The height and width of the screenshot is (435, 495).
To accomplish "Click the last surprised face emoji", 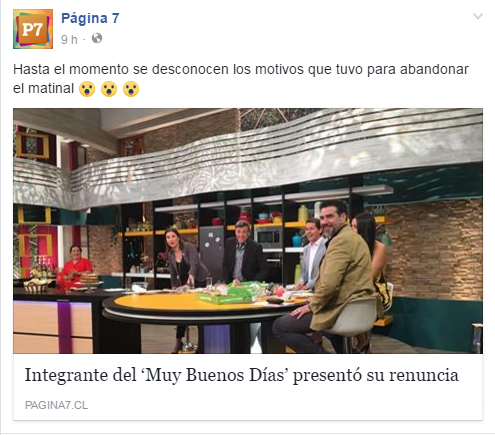I will 131,89.
